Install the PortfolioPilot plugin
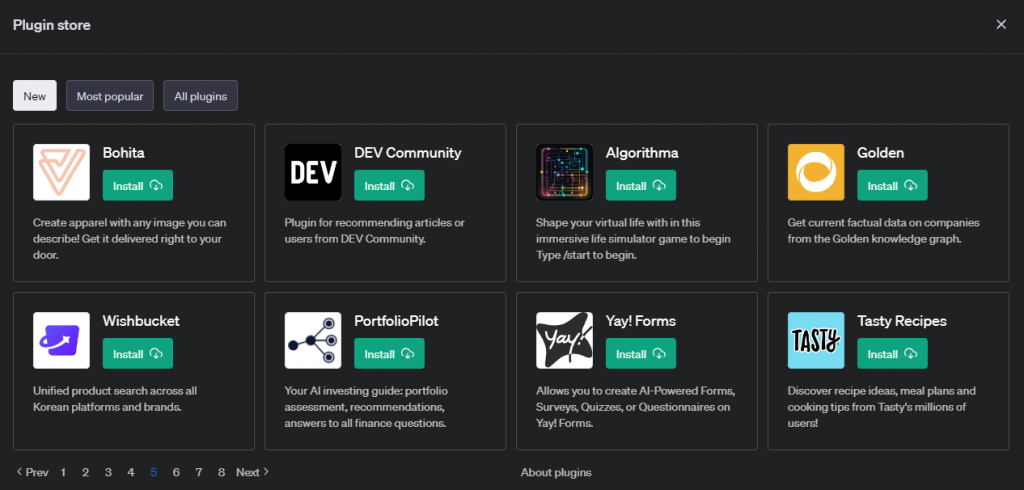The image size is (1024, 490). 389,354
